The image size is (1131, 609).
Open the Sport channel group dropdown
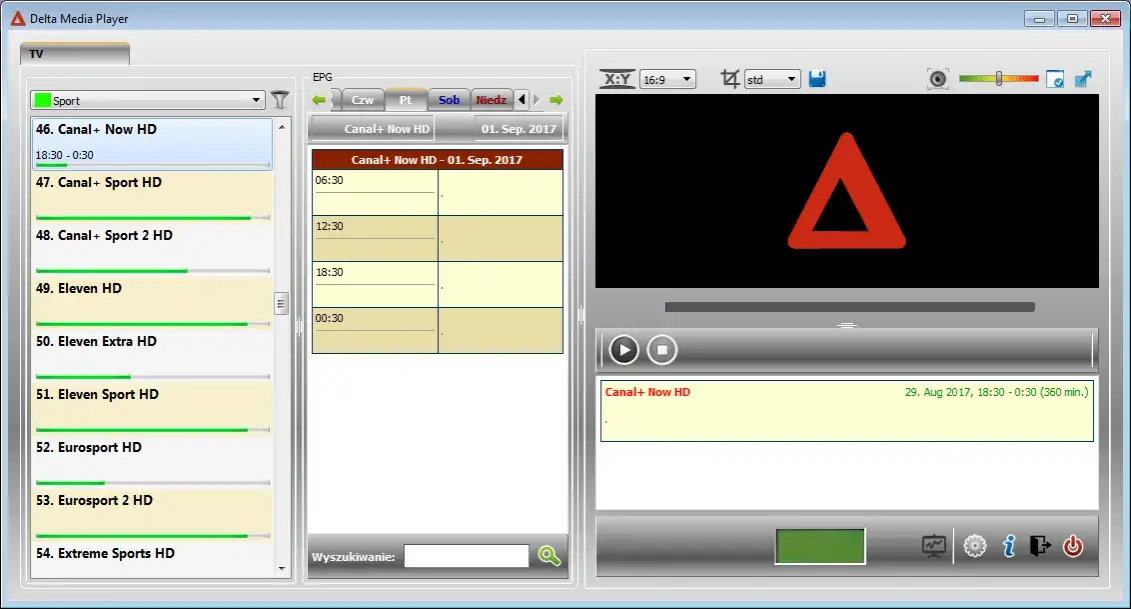click(x=145, y=100)
